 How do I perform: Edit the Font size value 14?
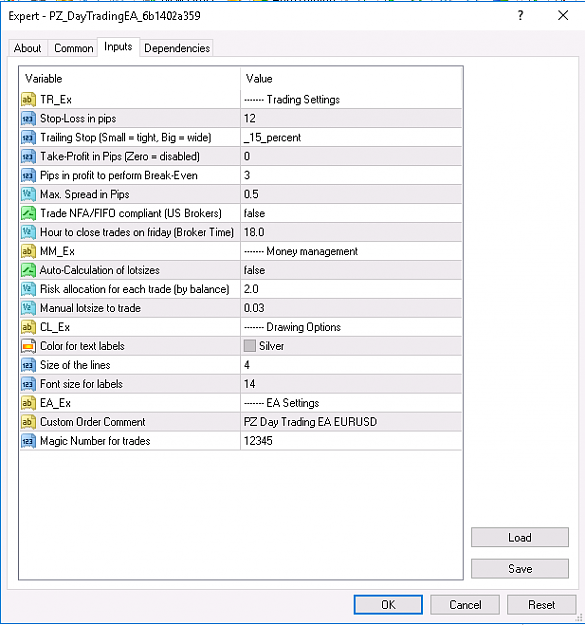tap(351, 384)
